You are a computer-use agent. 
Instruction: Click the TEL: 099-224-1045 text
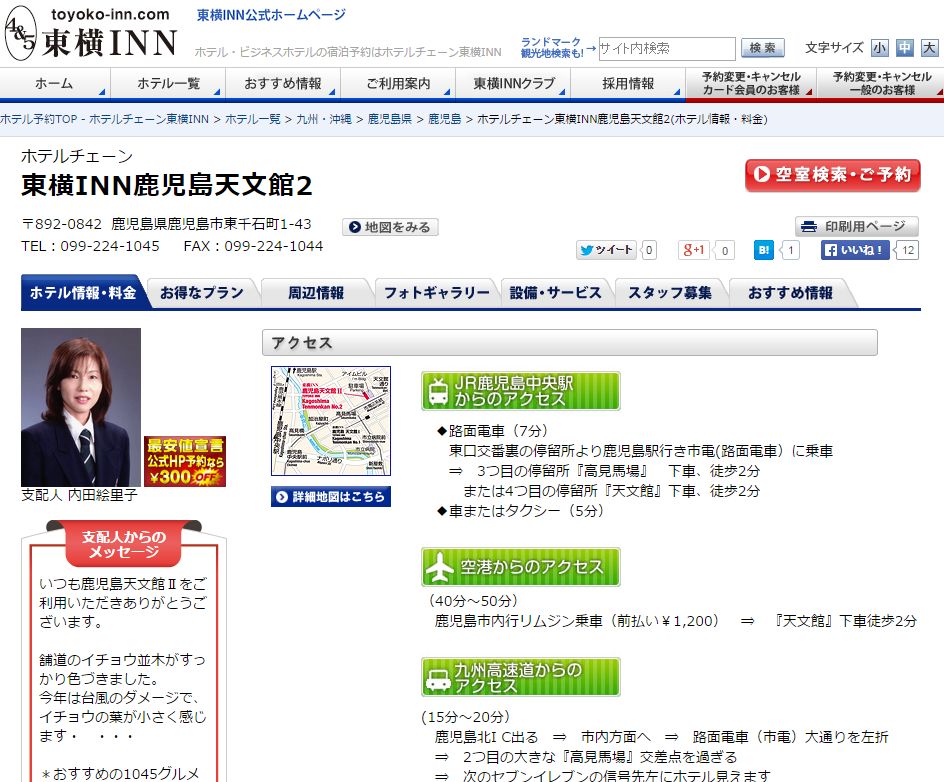pyautogui.click(x=90, y=246)
